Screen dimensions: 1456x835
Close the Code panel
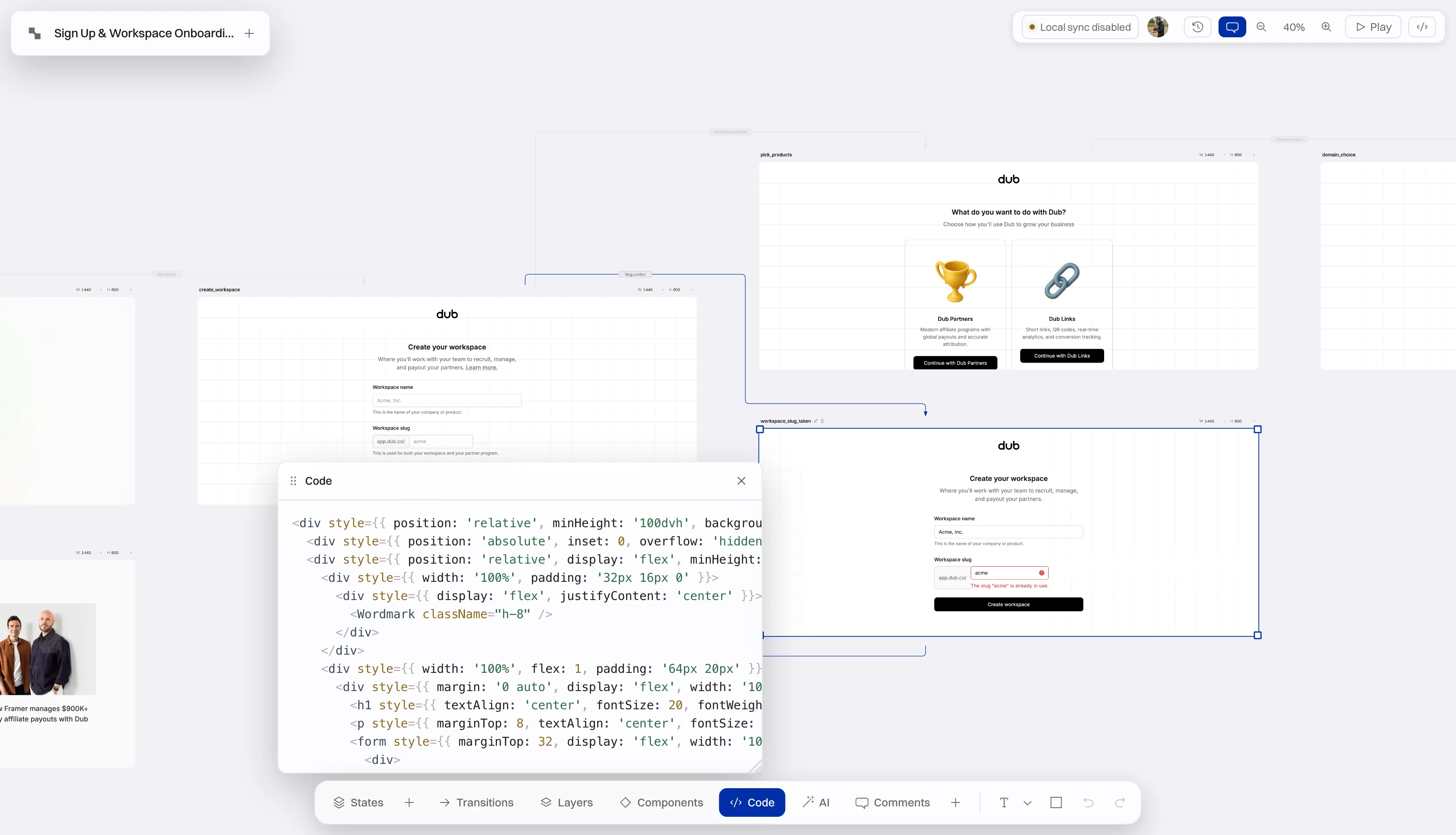741,481
